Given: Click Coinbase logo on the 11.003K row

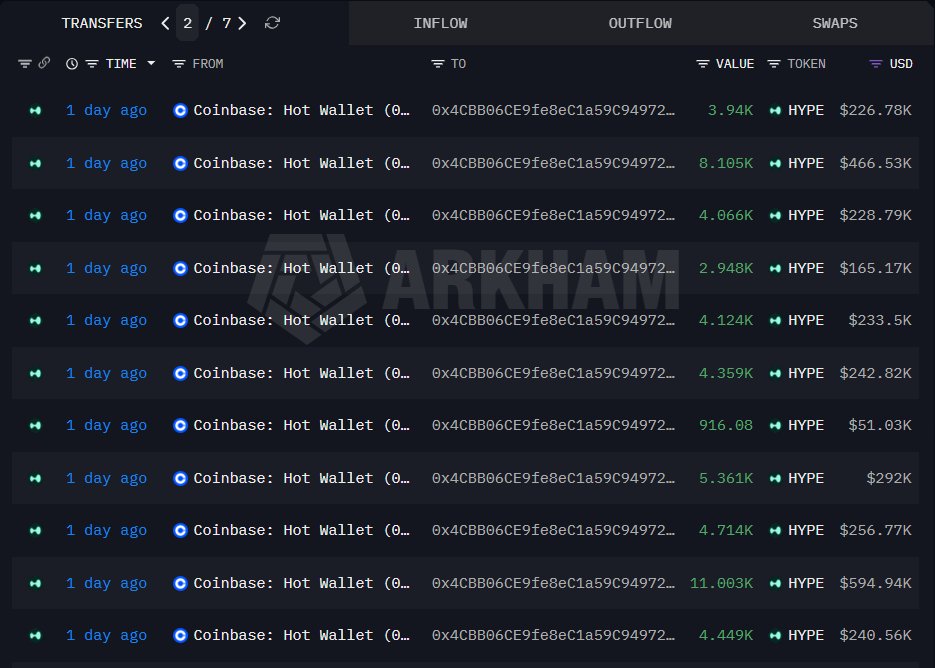Looking at the screenshot, I should click(x=180, y=583).
